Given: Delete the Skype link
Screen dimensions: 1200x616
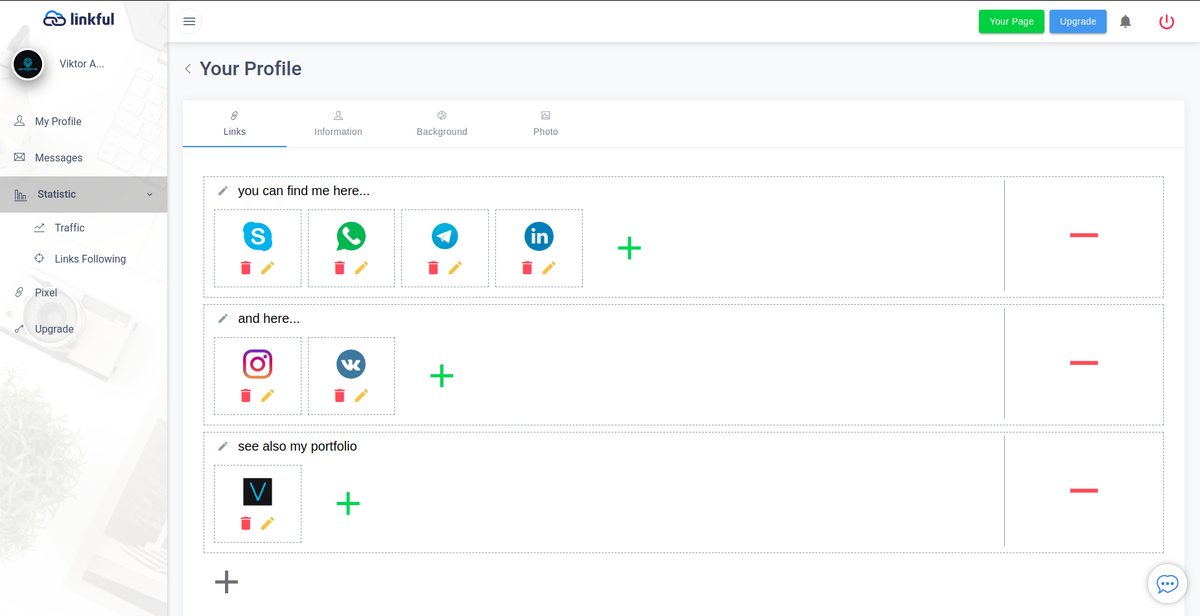Looking at the screenshot, I should (246, 268).
